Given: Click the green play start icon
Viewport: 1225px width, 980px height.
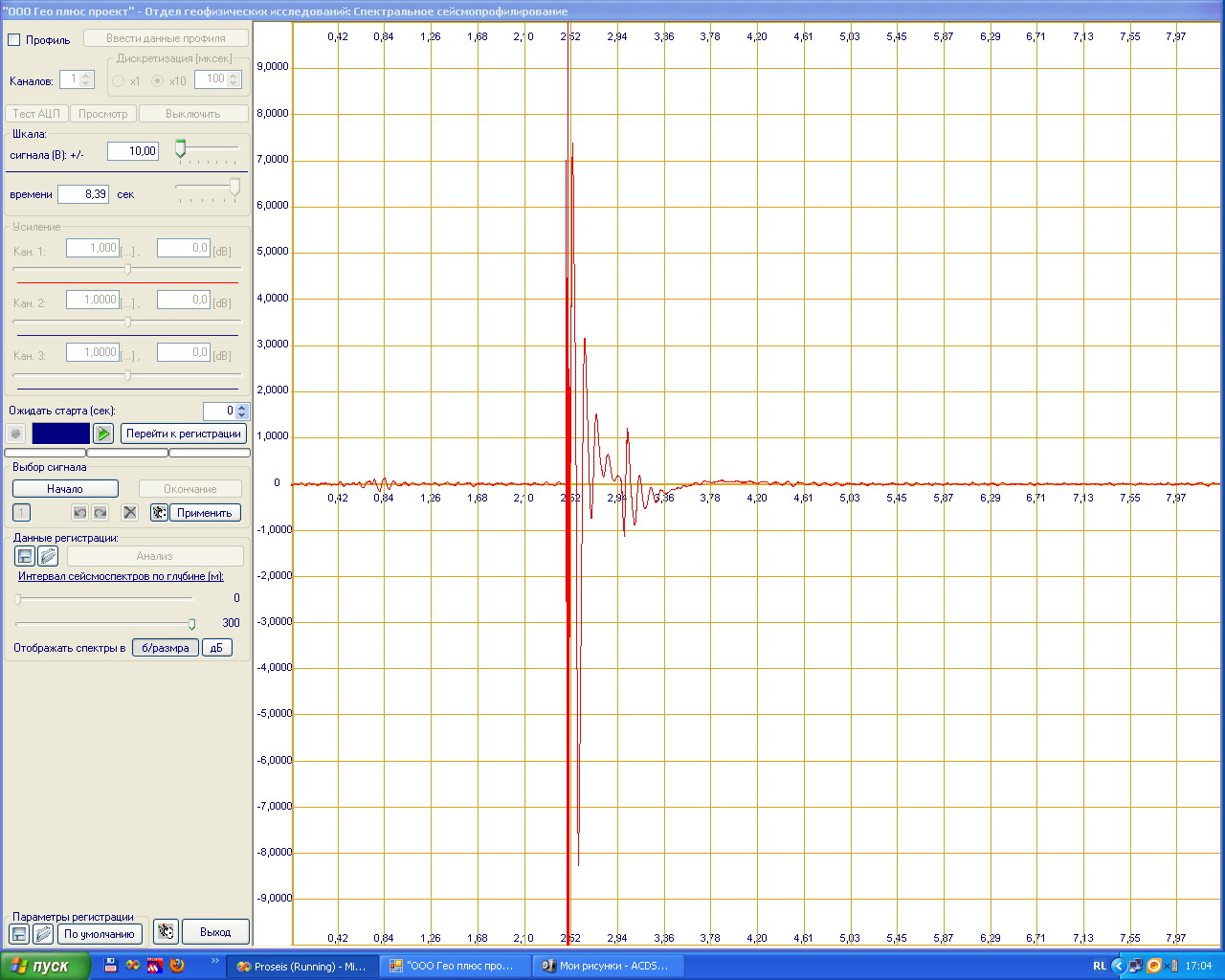Looking at the screenshot, I should (x=103, y=434).
